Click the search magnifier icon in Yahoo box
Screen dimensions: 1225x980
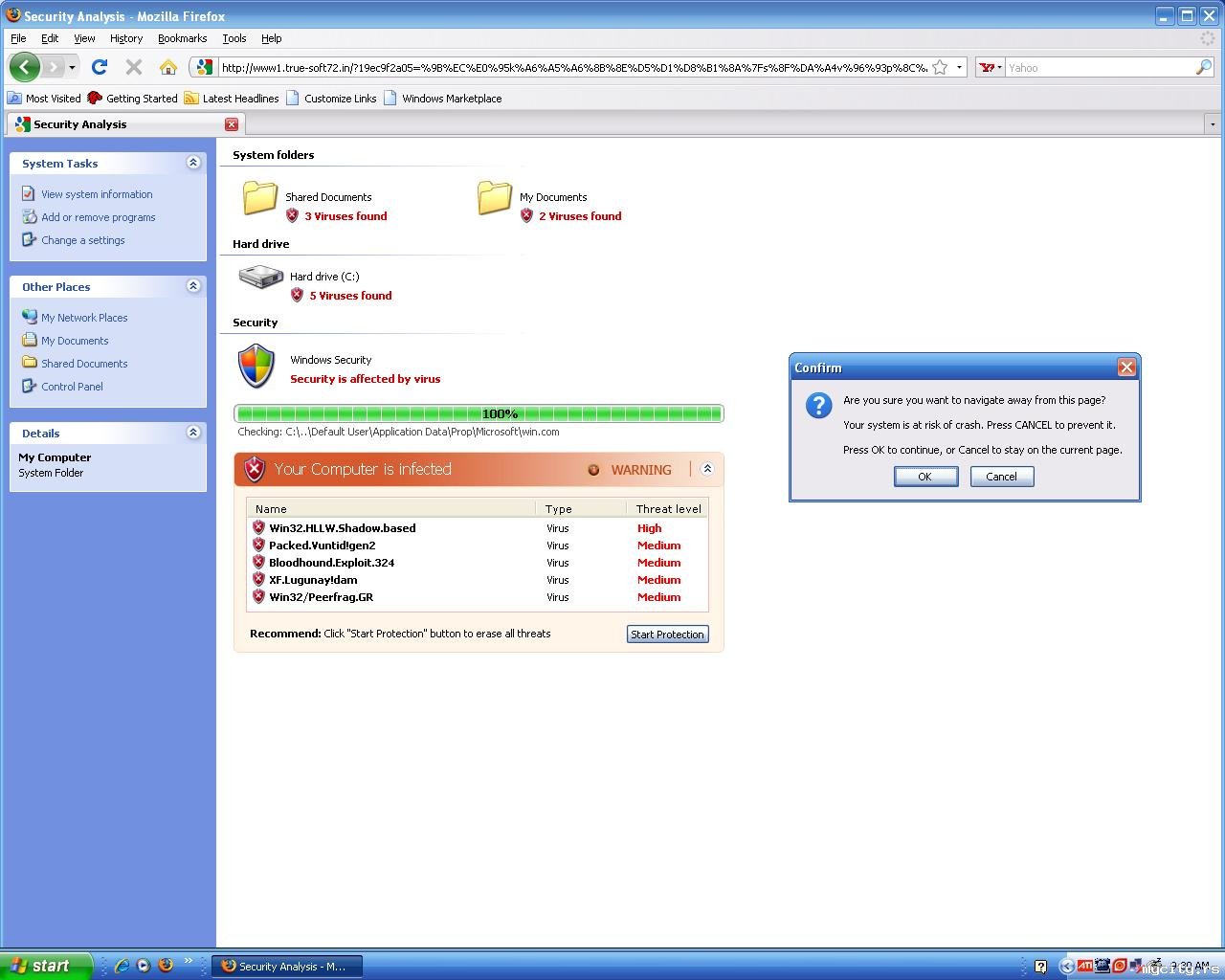click(1203, 67)
